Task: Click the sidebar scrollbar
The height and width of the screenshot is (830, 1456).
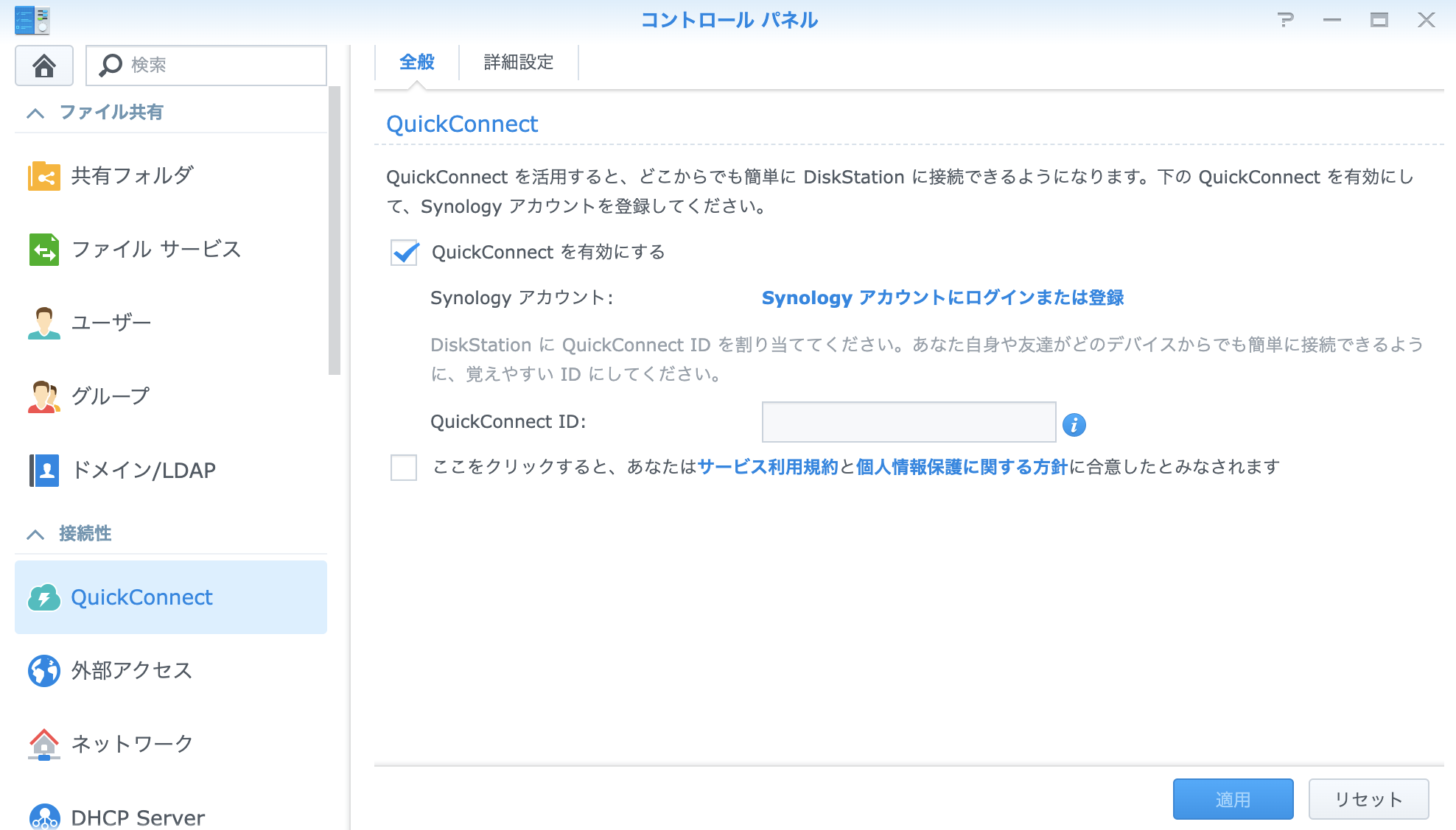Action: [x=335, y=231]
